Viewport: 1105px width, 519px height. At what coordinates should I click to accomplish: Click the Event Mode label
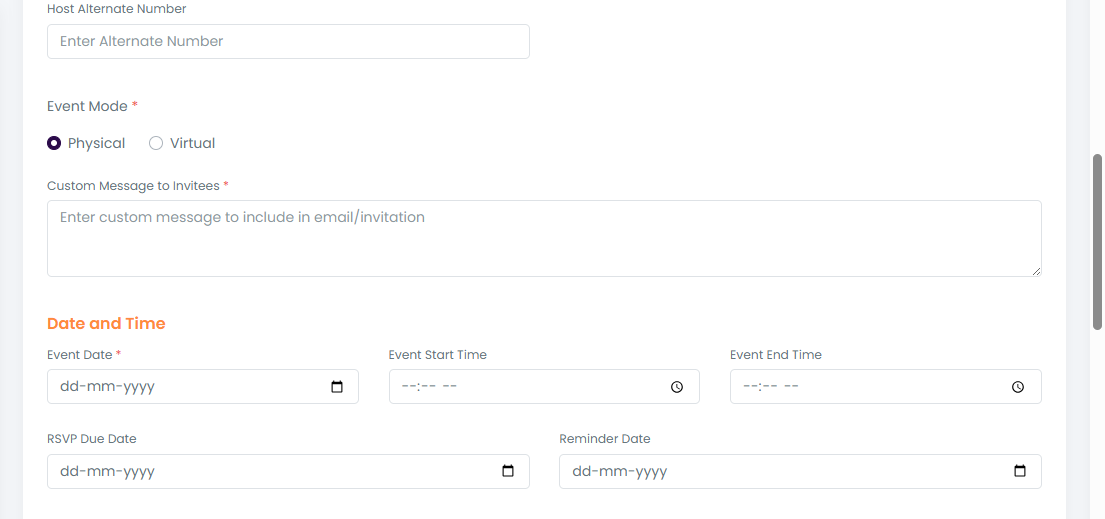click(88, 106)
